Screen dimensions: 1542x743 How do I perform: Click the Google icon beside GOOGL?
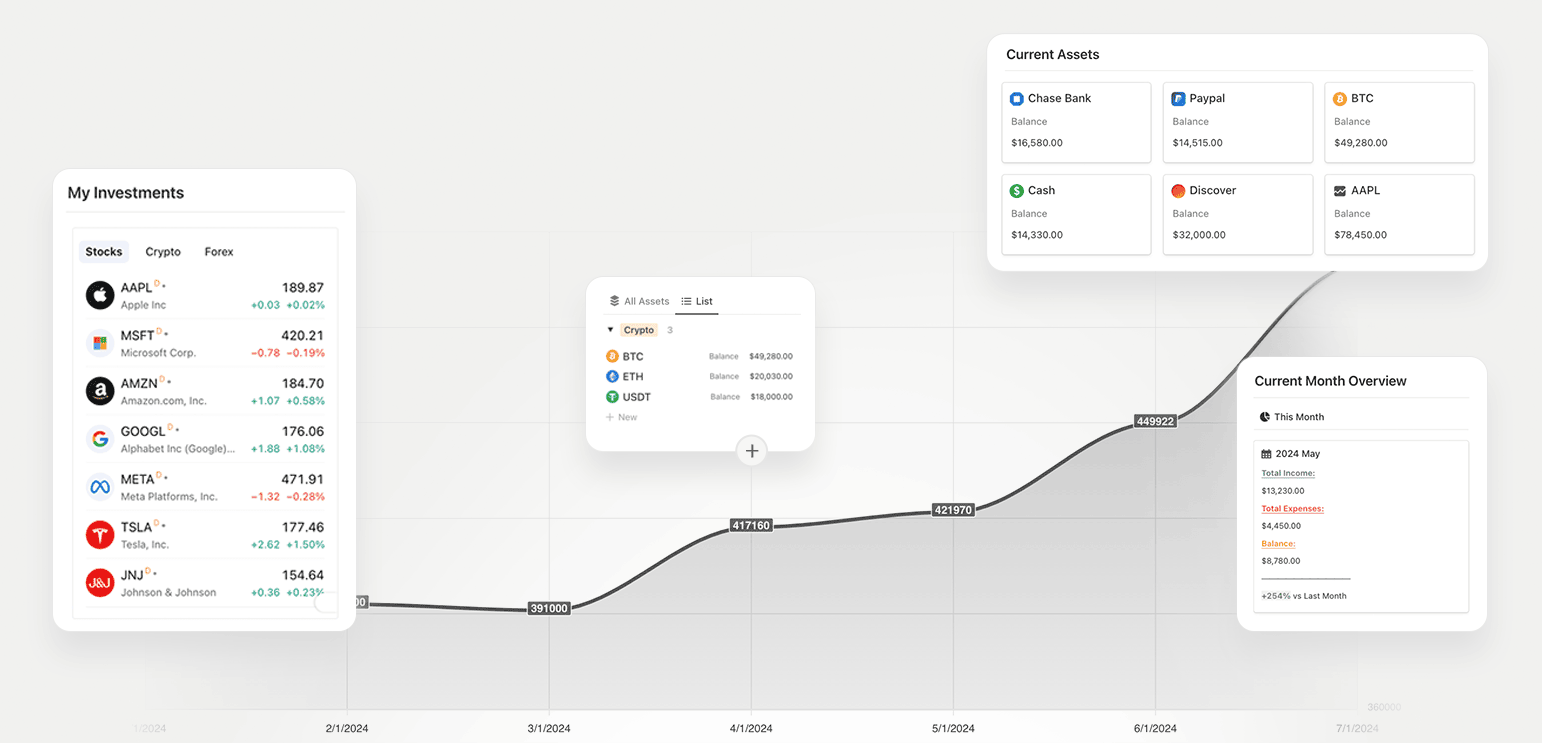point(99,439)
